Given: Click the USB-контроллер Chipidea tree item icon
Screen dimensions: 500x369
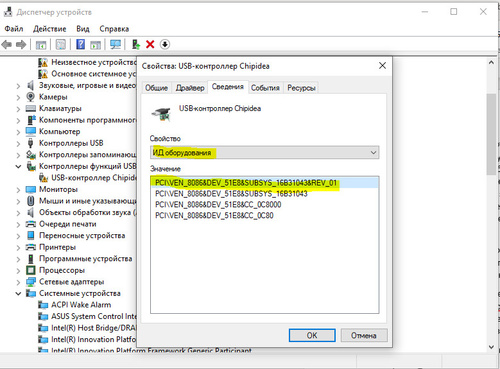Looking at the screenshot, I should click(43, 178).
